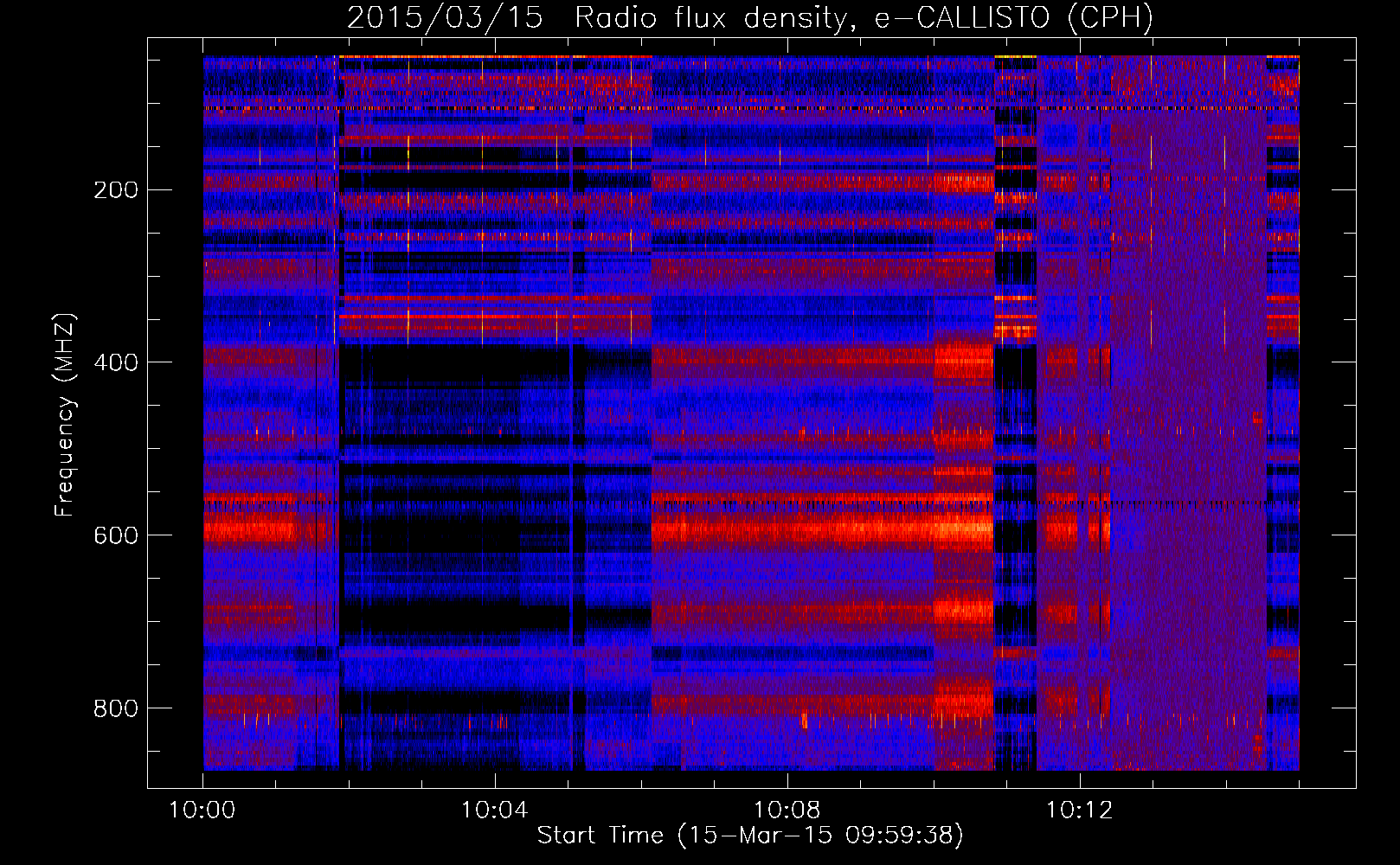1400x865 pixels.
Task: Click the 10:08 time tick label
Action: point(787,811)
